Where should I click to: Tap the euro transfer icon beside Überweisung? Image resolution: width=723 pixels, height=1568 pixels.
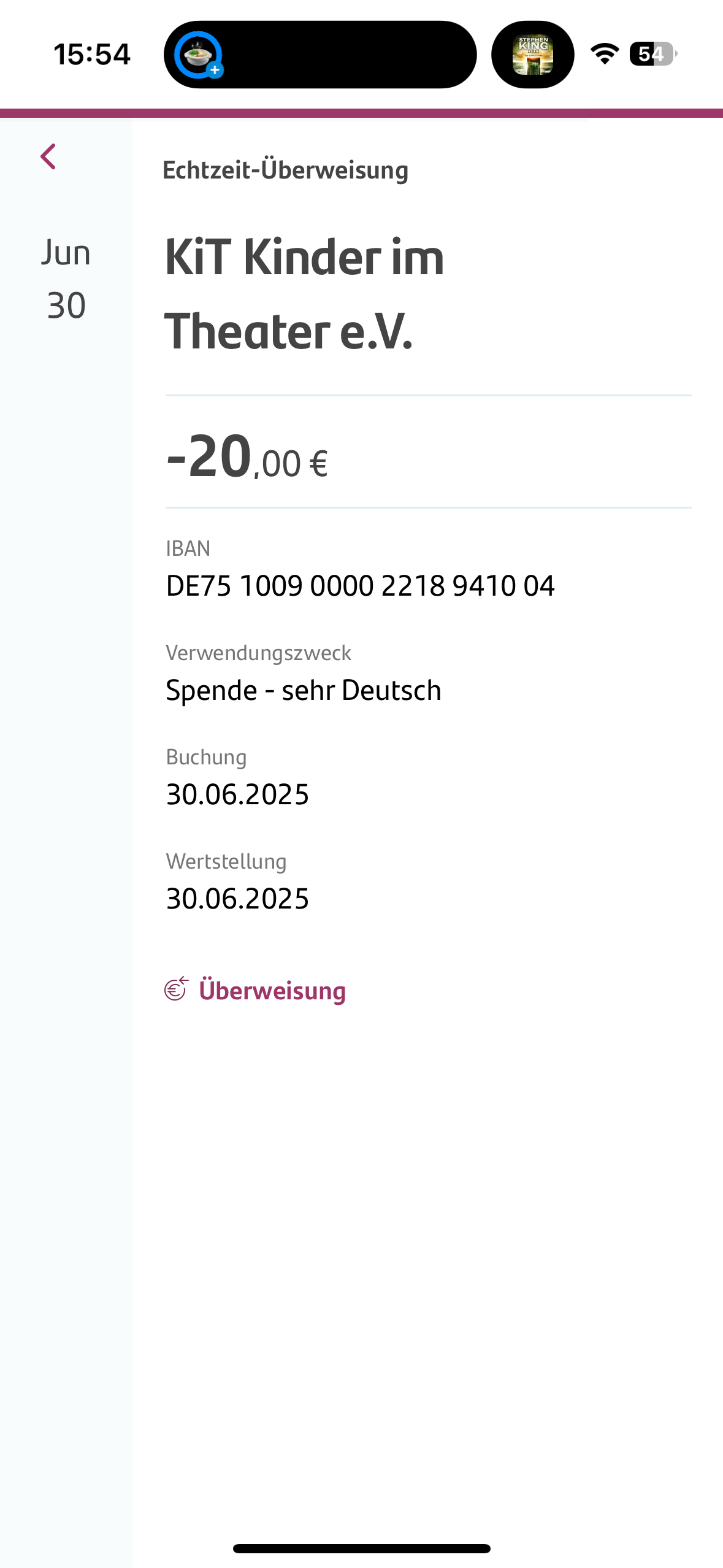tap(177, 989)
